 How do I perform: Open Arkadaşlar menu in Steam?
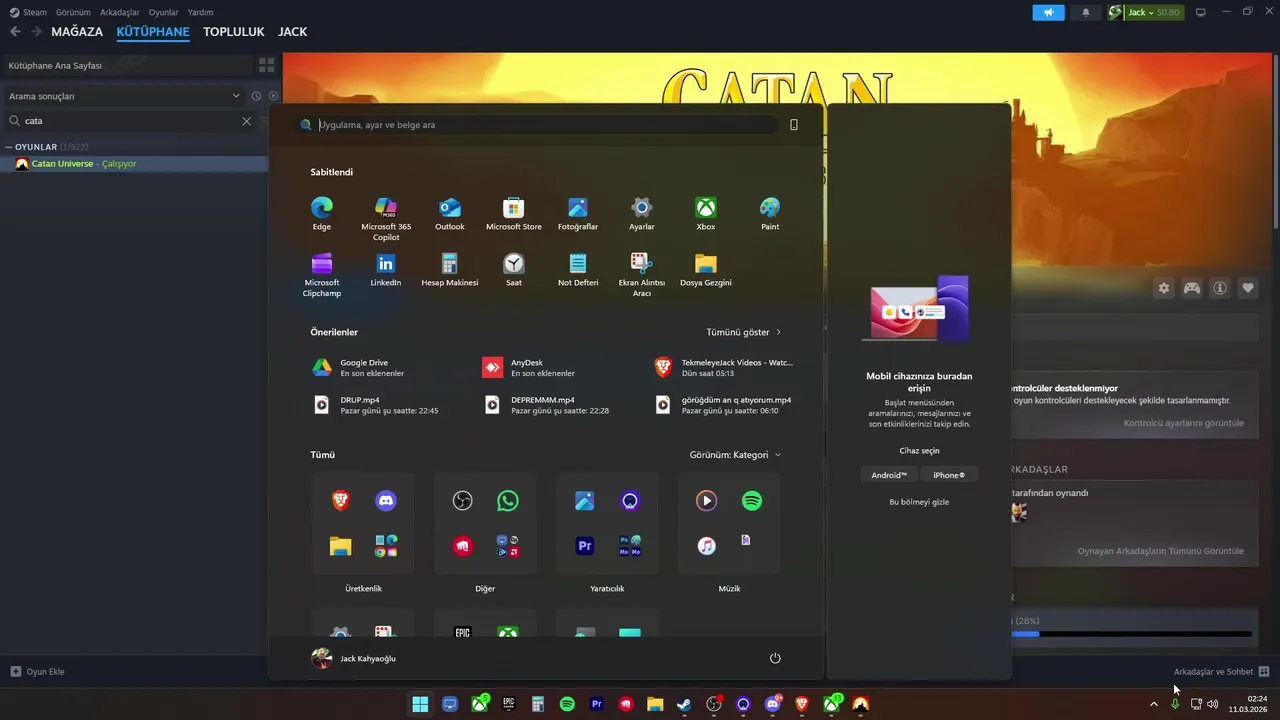click(x=120, y=12)
